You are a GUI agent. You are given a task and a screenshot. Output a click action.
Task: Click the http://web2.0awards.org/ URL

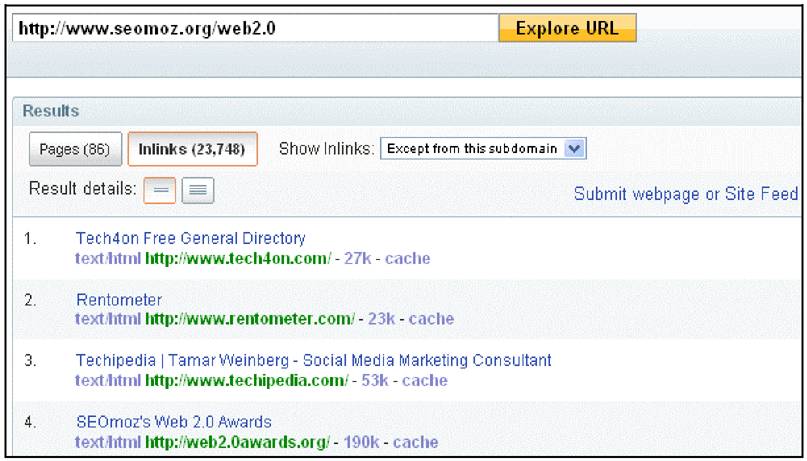tap(237, 442)
